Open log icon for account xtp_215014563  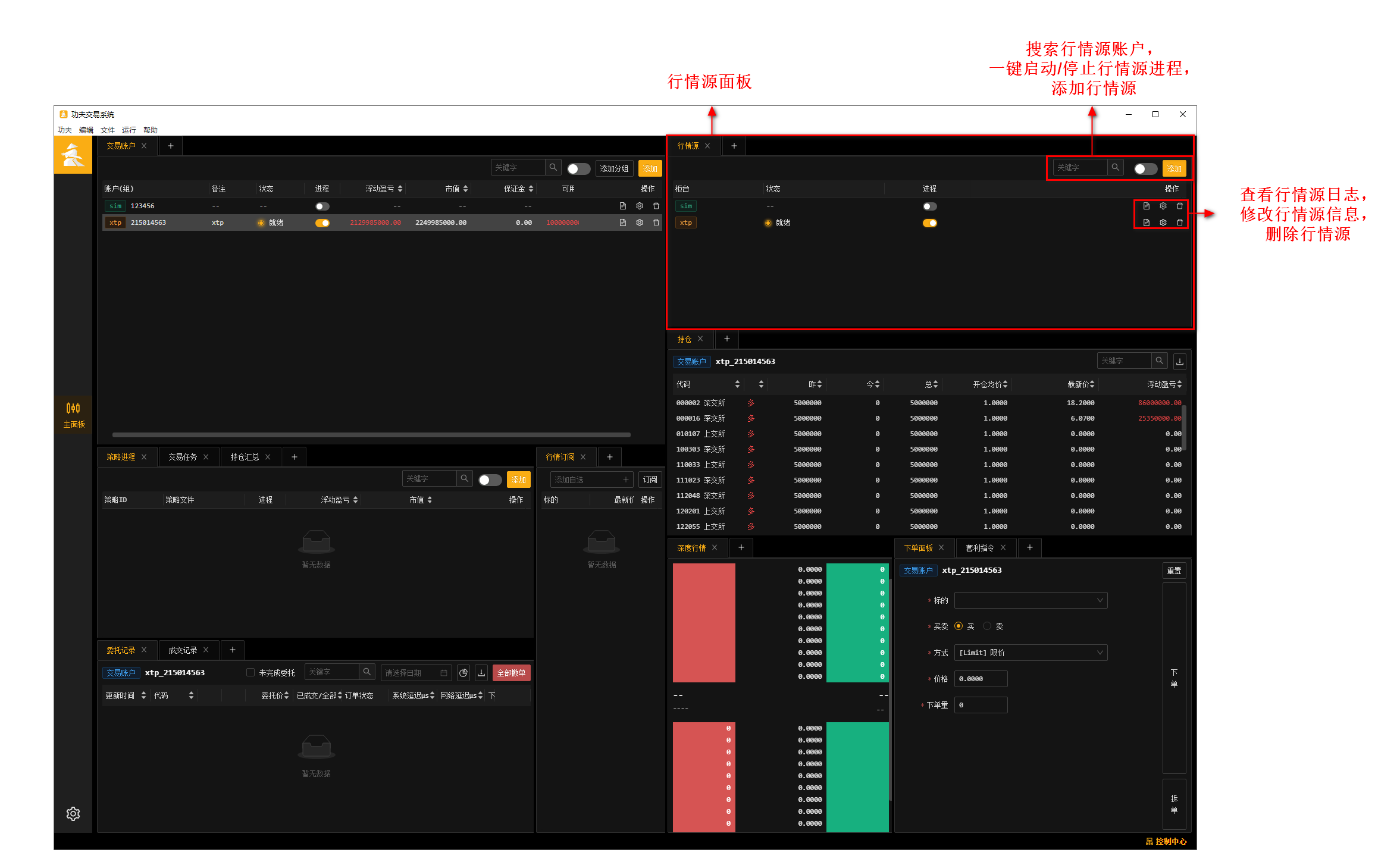623,222
